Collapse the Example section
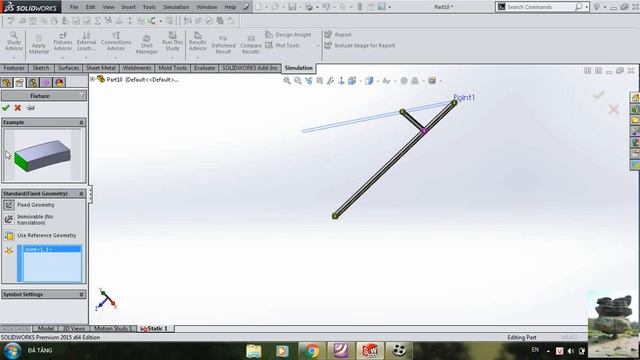 tap(81, 122)
